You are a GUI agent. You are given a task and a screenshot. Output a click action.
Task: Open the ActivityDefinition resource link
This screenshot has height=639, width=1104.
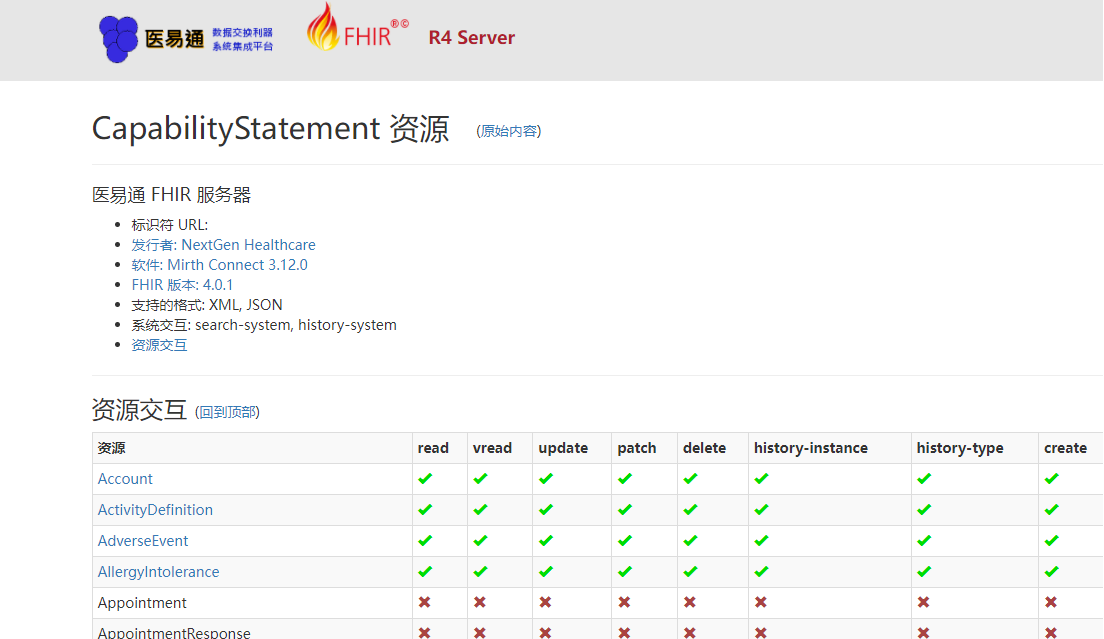click(155, 510)
